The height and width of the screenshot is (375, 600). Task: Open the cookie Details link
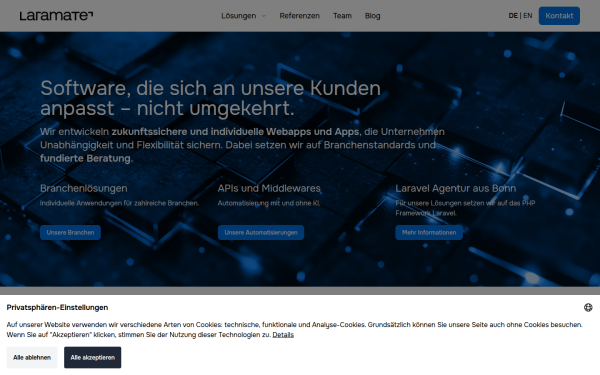283,335
